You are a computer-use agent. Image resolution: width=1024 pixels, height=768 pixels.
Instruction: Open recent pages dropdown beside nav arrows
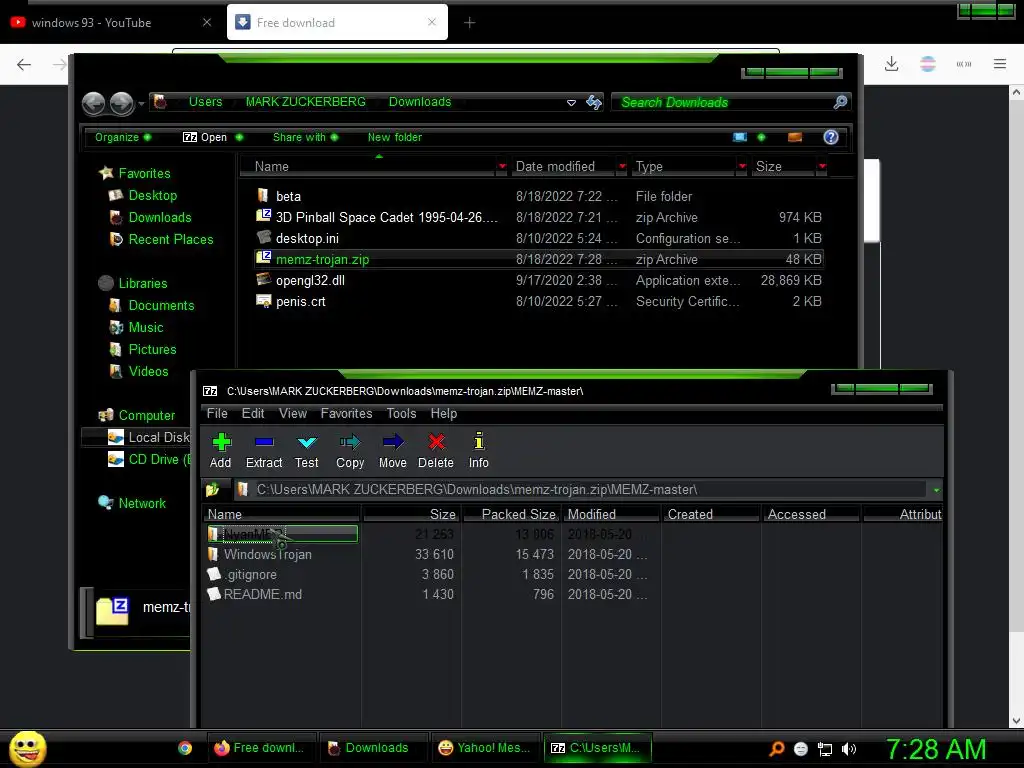(141, 103)
